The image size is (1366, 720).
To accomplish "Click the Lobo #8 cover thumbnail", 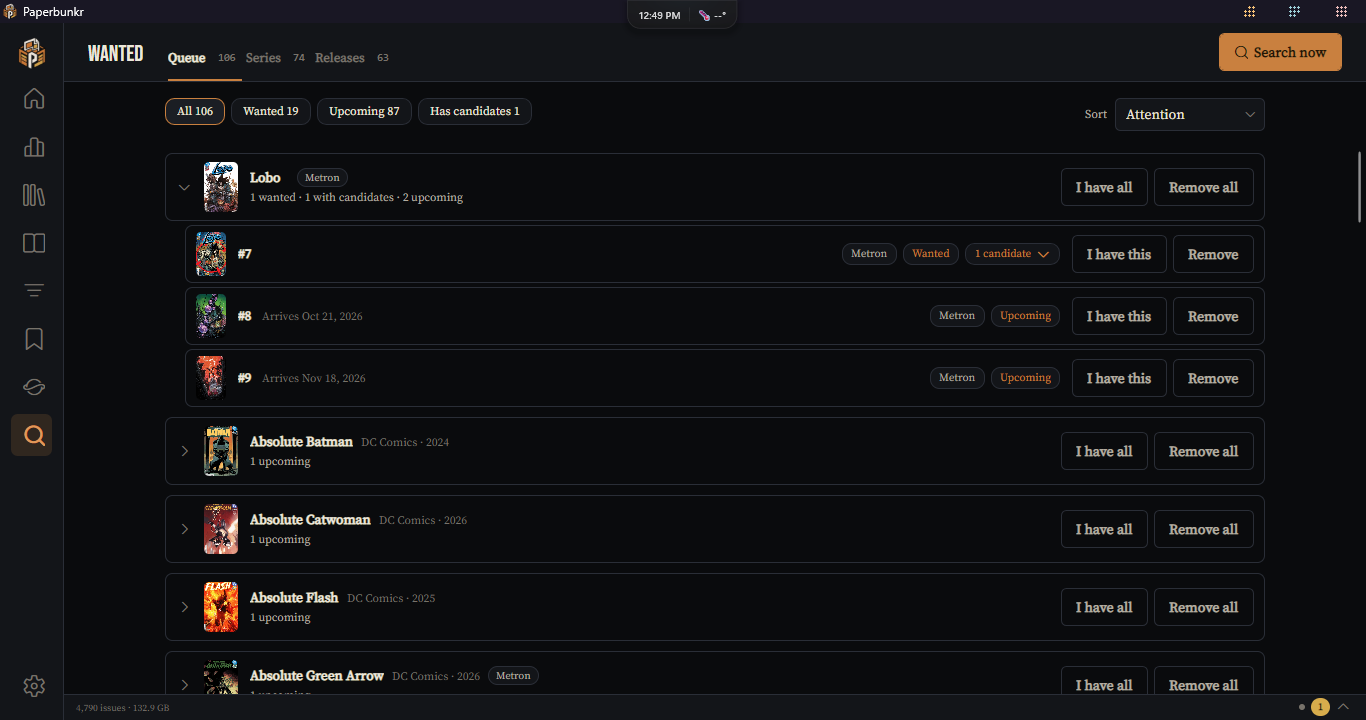I will click(211, 316).
